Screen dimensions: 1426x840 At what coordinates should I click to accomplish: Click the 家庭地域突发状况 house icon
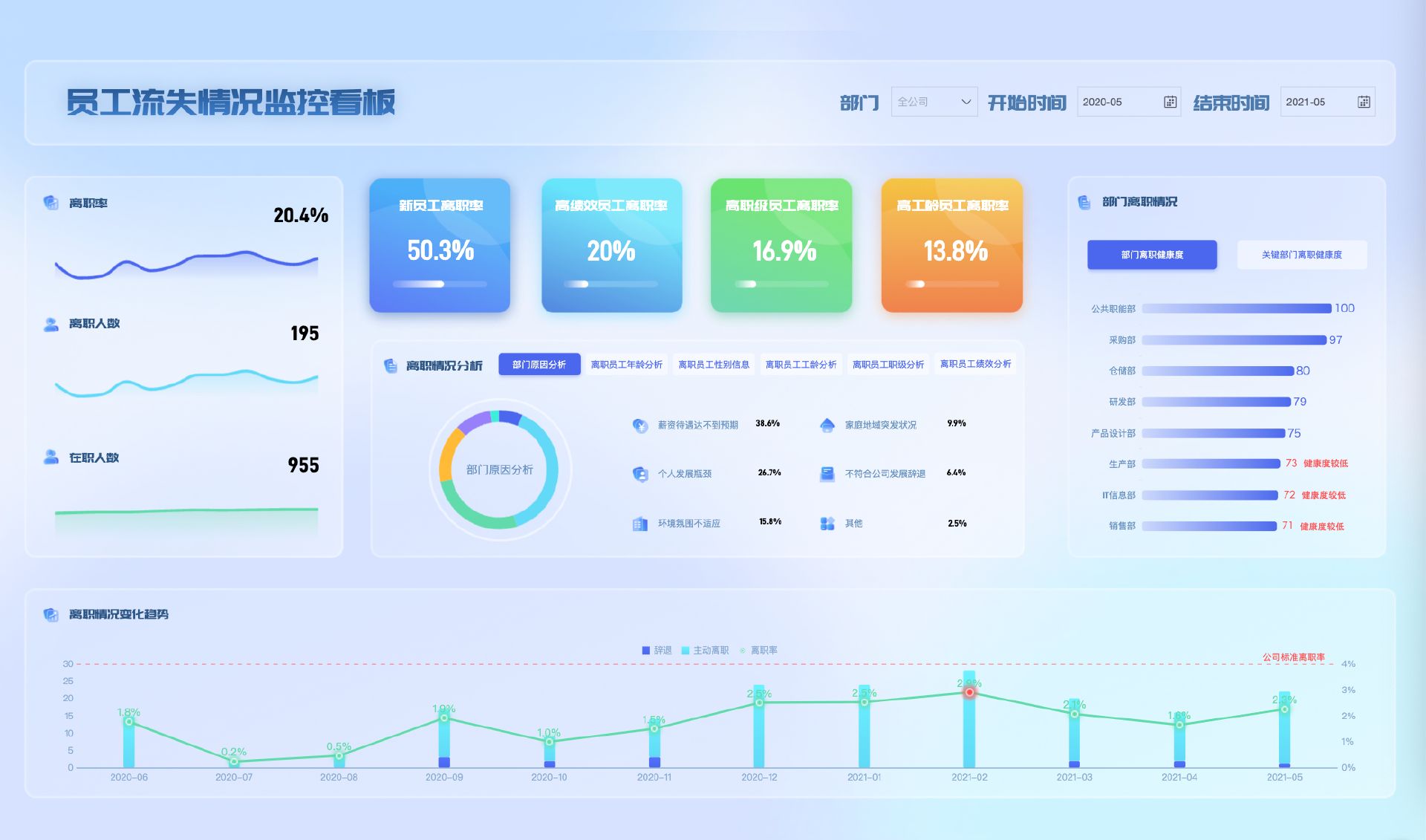pyautogui.click(x=827, y=425)
